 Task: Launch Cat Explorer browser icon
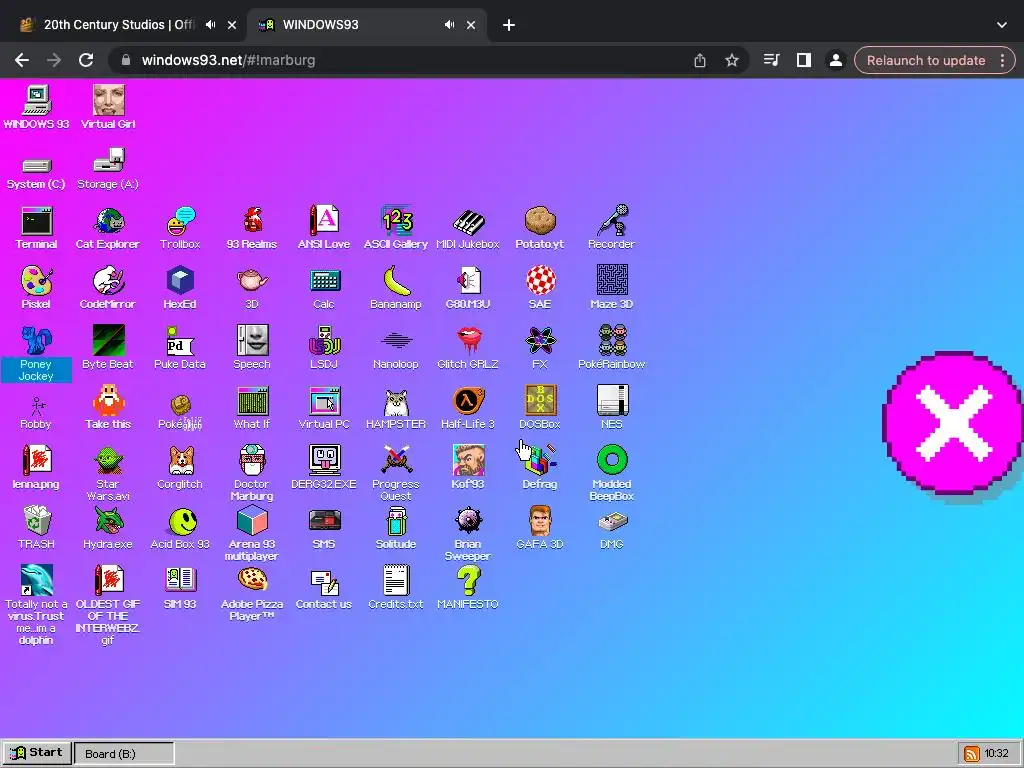[x=108, y=228]
